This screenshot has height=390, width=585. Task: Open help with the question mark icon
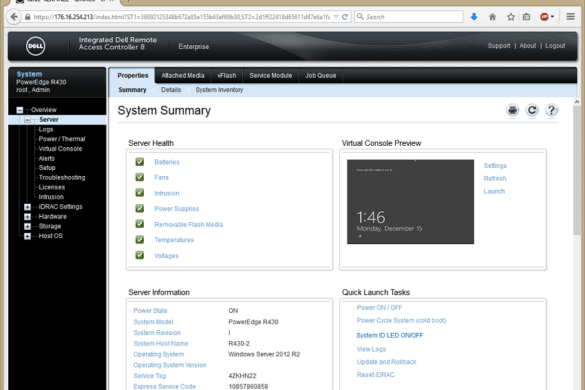551,110
